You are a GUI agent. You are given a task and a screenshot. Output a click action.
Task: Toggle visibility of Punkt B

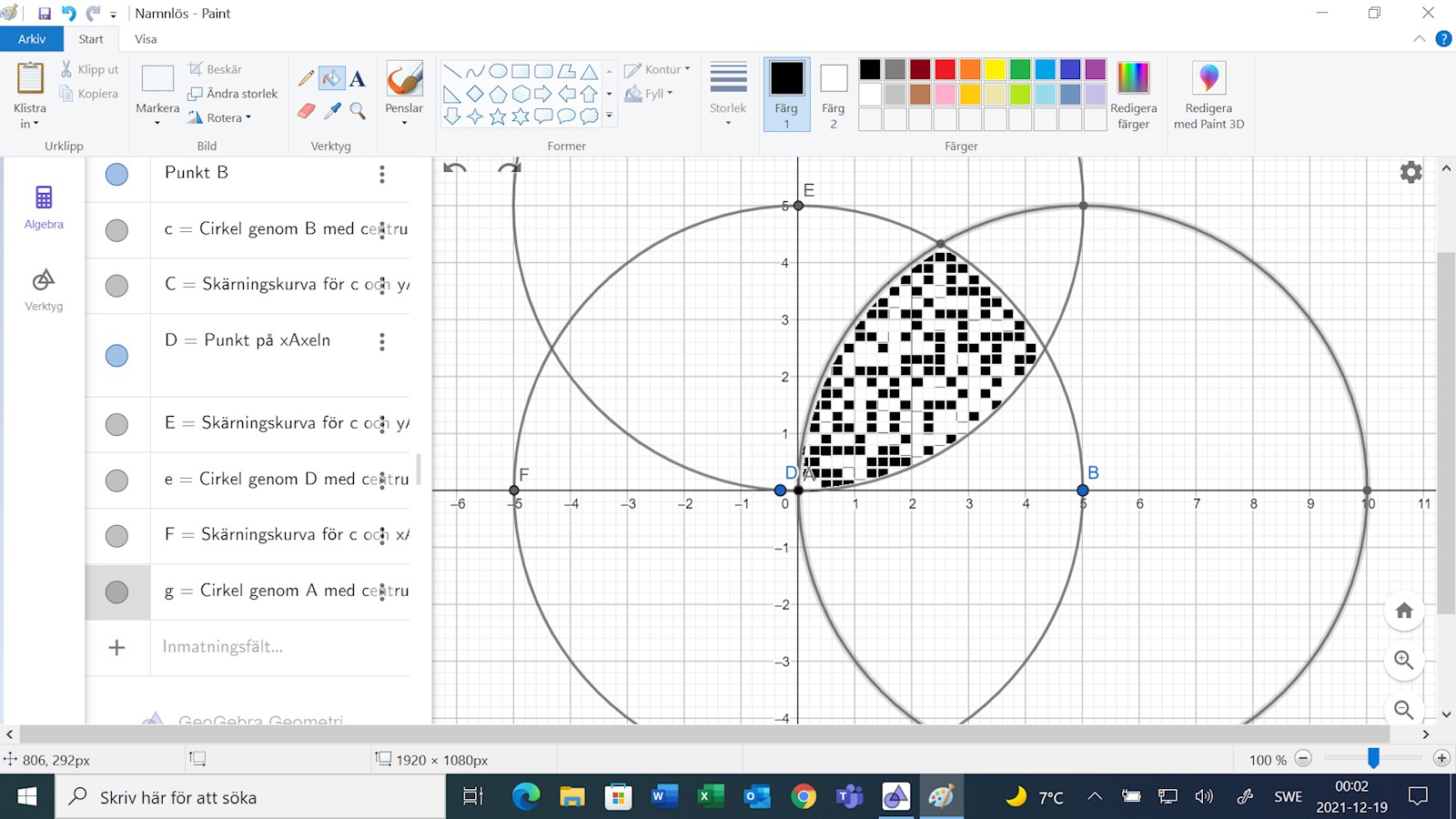(116, 175)
